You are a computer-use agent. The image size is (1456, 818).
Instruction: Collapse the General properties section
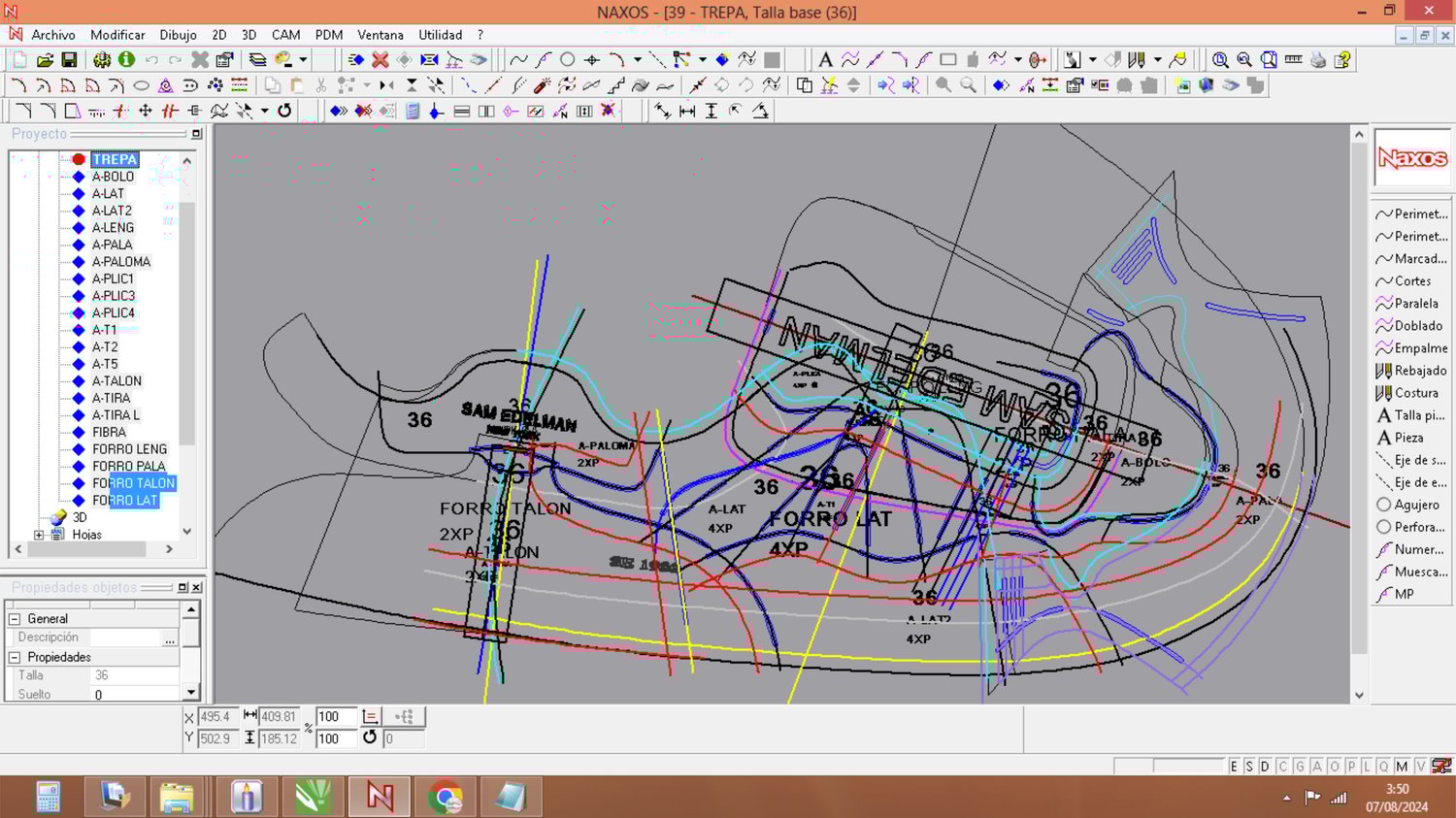click(x=15, y=618)
